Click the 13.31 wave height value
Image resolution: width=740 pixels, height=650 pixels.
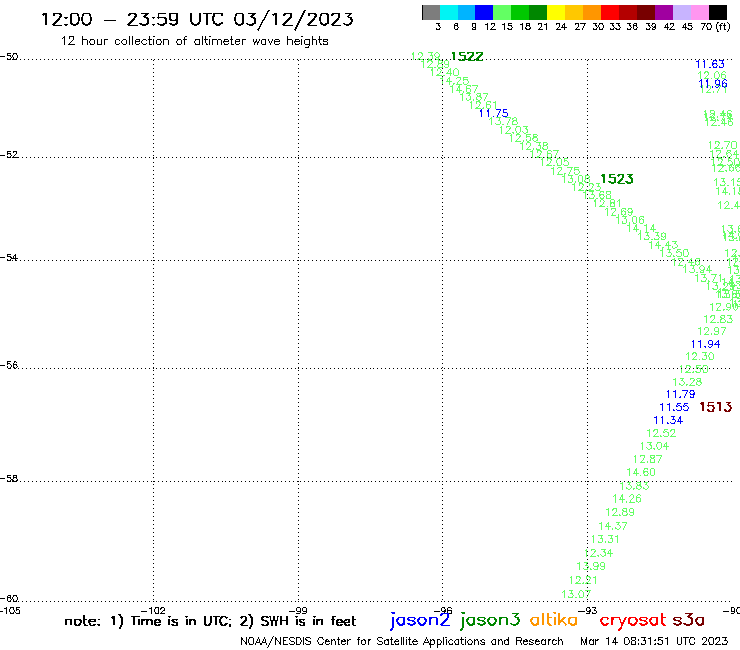pyautogui.click(x=605, y=539)
